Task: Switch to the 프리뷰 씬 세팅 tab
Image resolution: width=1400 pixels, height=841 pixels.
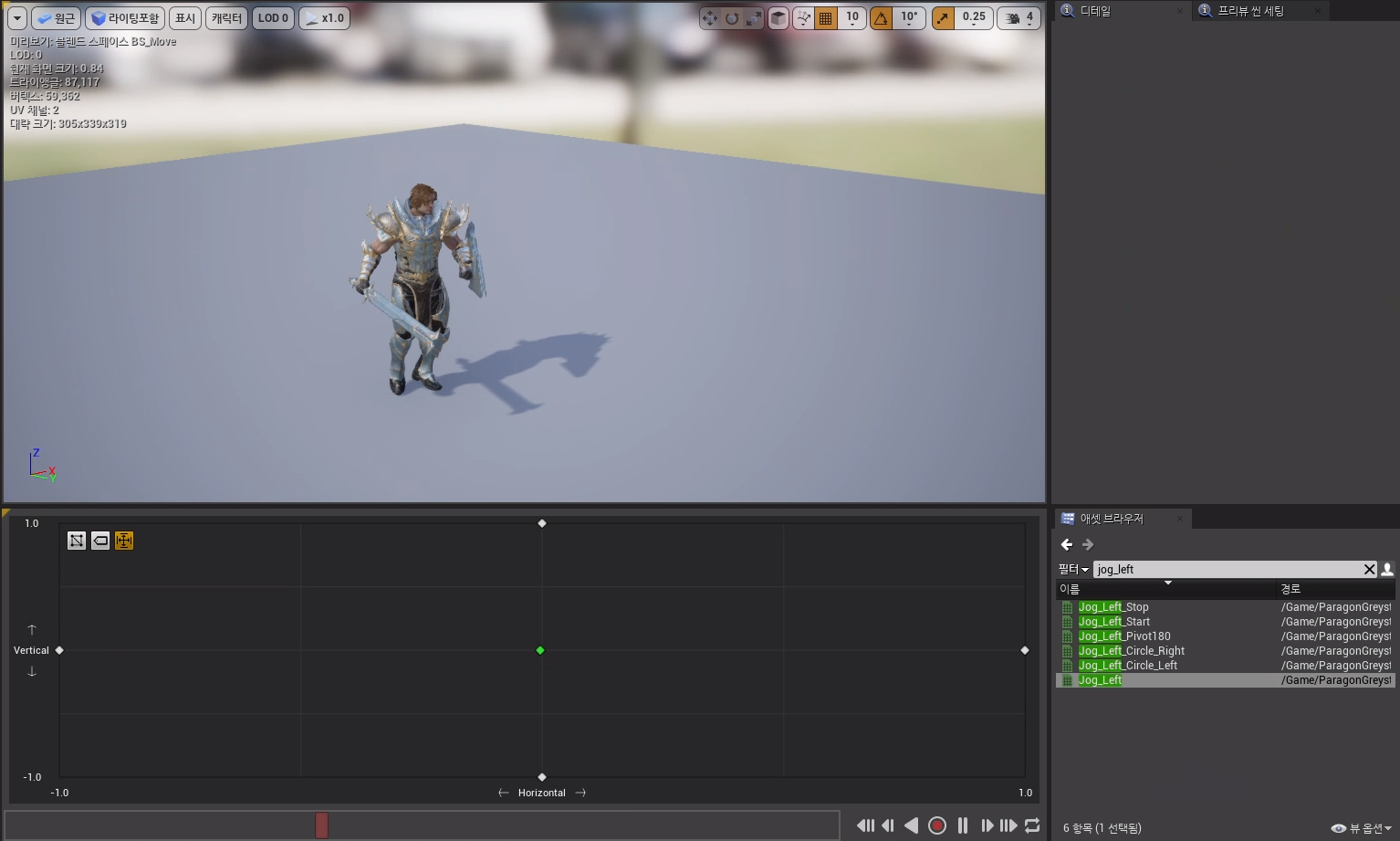Action: 1250,11
